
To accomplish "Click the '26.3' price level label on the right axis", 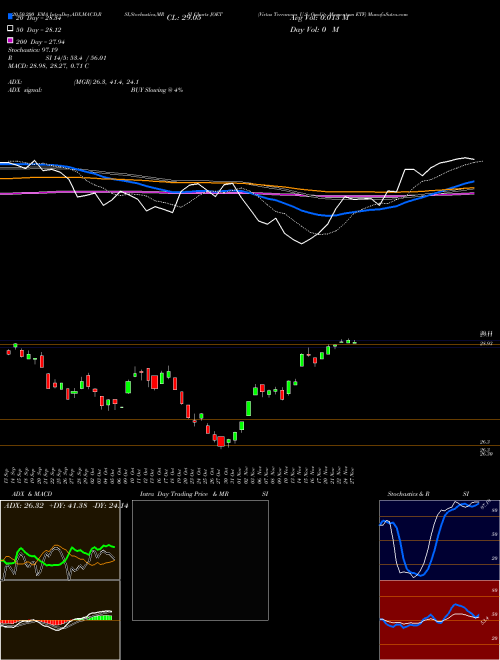I will pyautogui.click(x=485, y=442).
